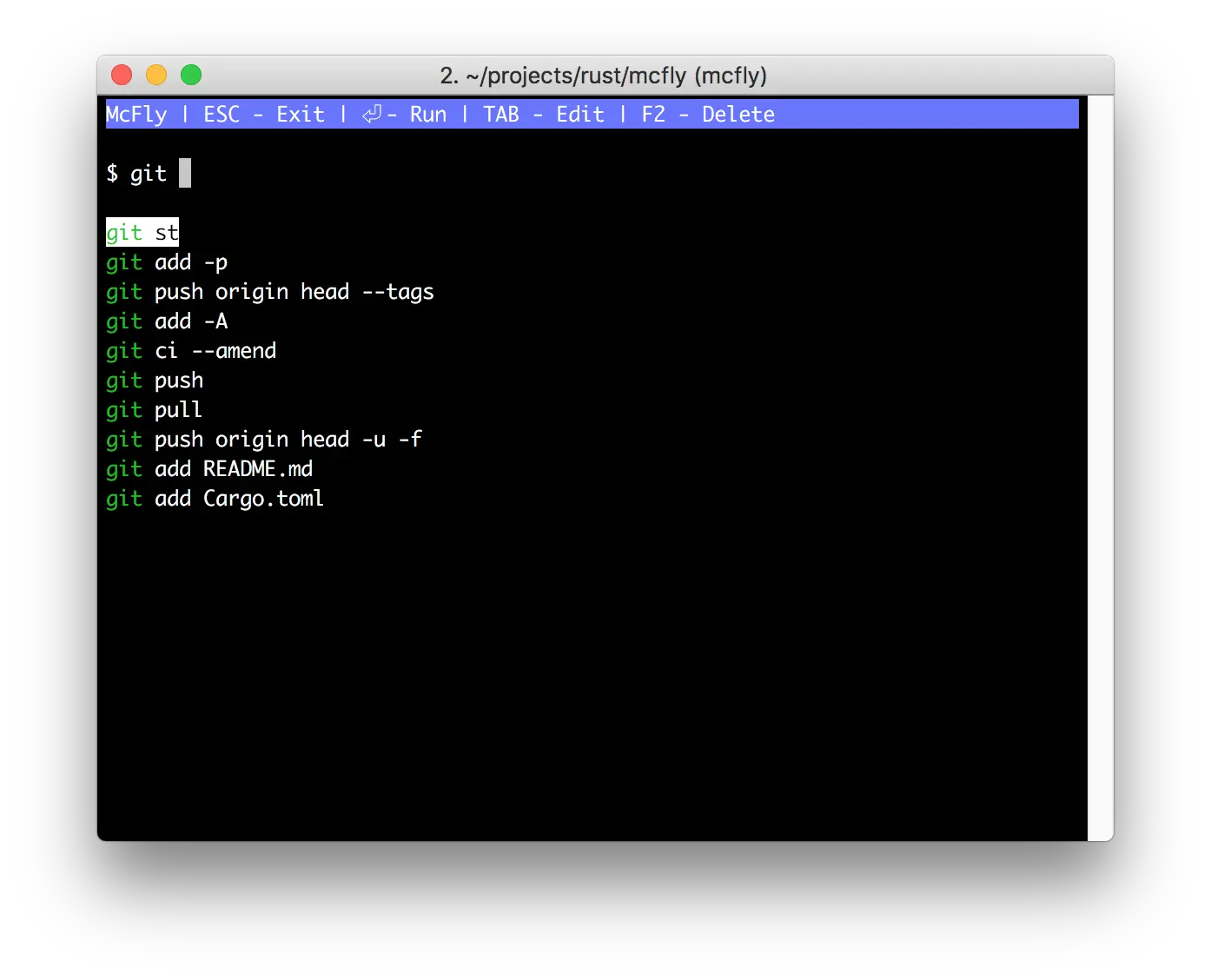The height and width of the screenshot is (980, 1211).
Task: Pick the 'git add README.md' entry
Action: 209,469
